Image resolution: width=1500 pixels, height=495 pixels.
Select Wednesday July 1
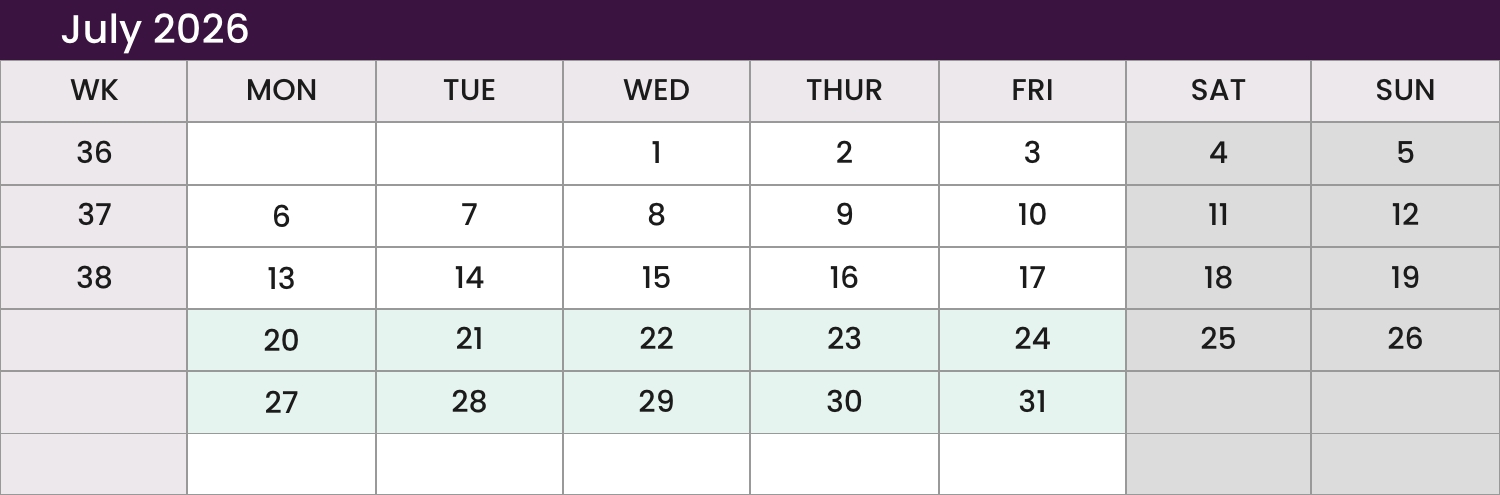(656, 154)
